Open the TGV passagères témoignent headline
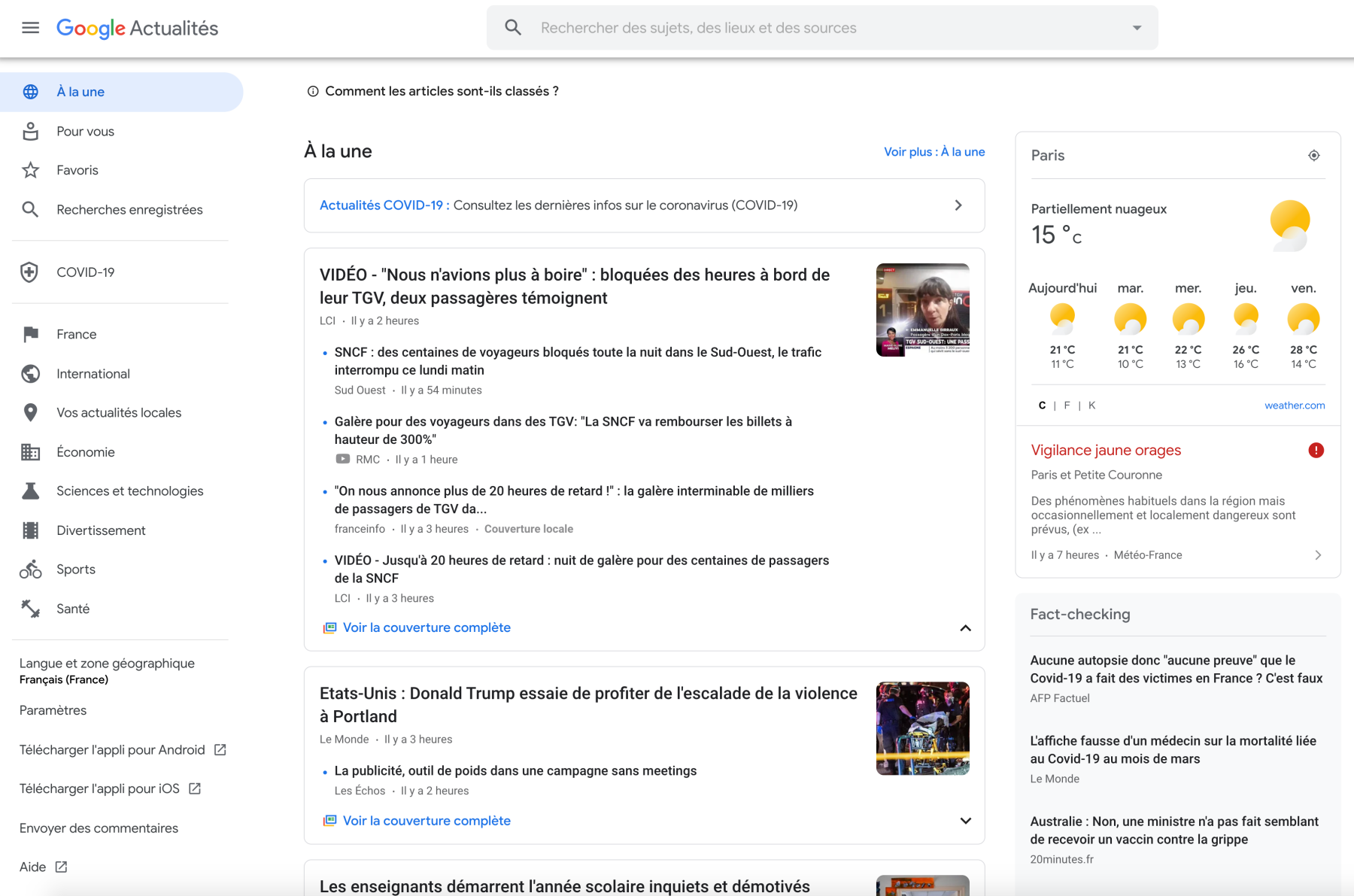The width and height of the screenshot is (1354, 896). pos(575,287)
